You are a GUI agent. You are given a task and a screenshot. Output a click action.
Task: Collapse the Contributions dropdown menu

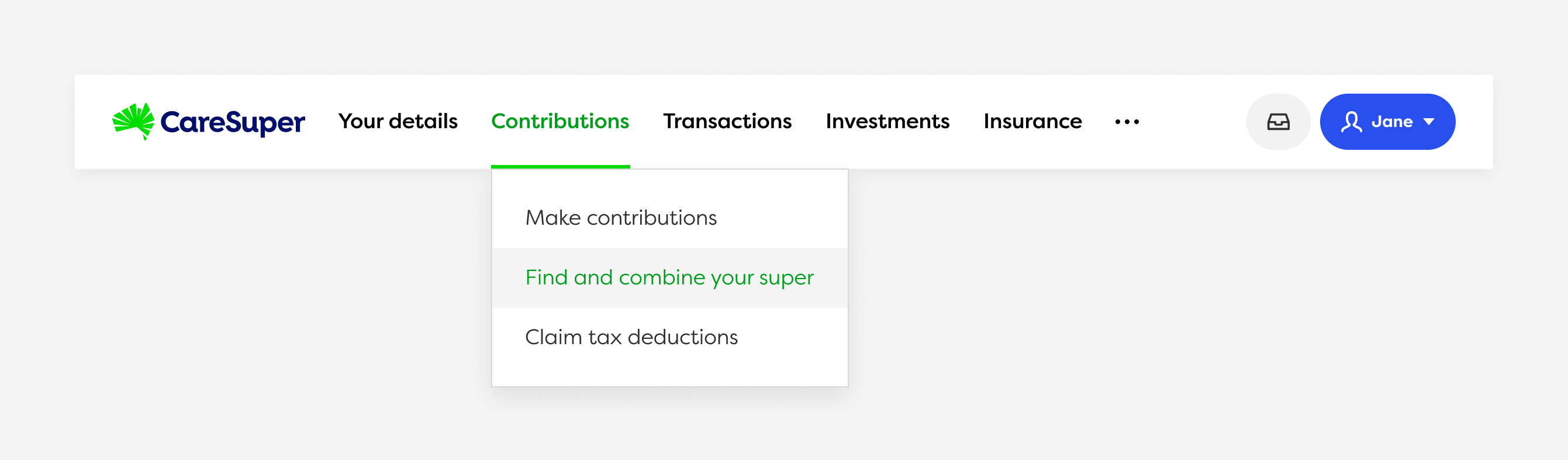pyautogui.click(x=560, y=121)
